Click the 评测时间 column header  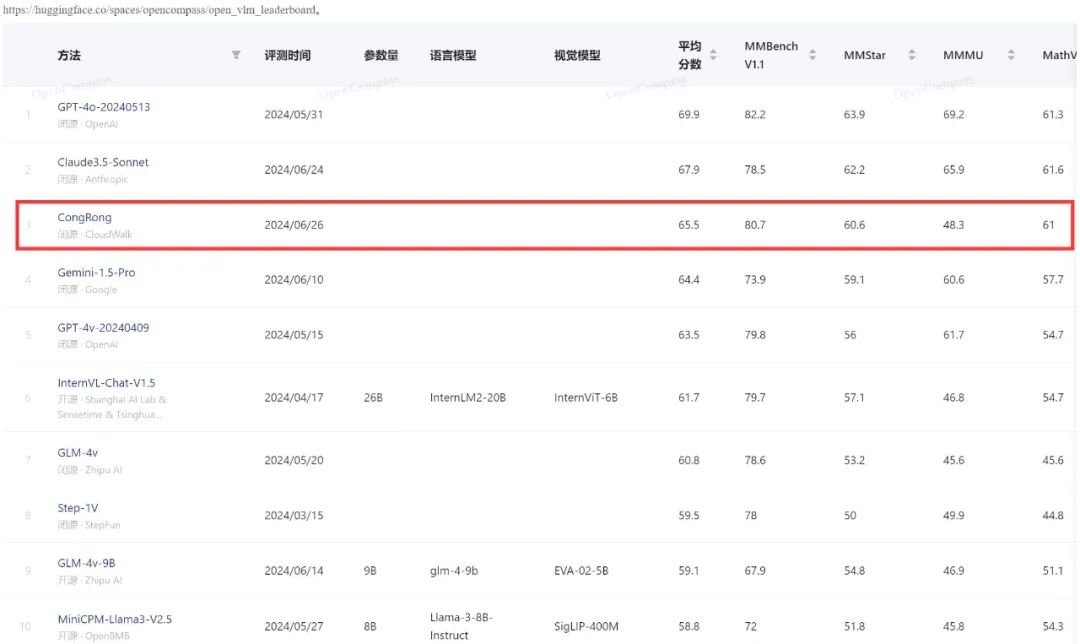287,55
